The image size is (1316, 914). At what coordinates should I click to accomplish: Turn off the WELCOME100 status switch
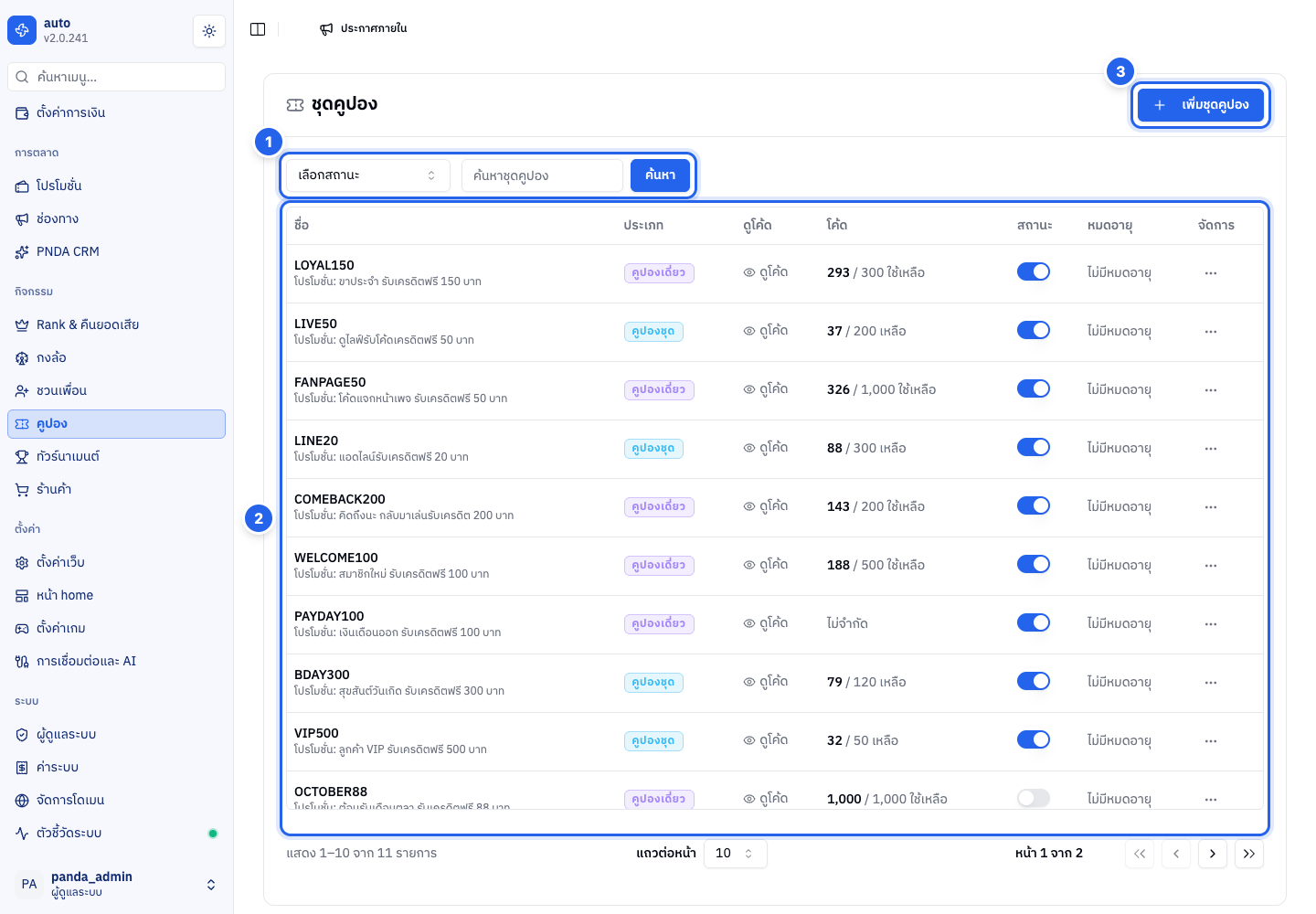1034,564
